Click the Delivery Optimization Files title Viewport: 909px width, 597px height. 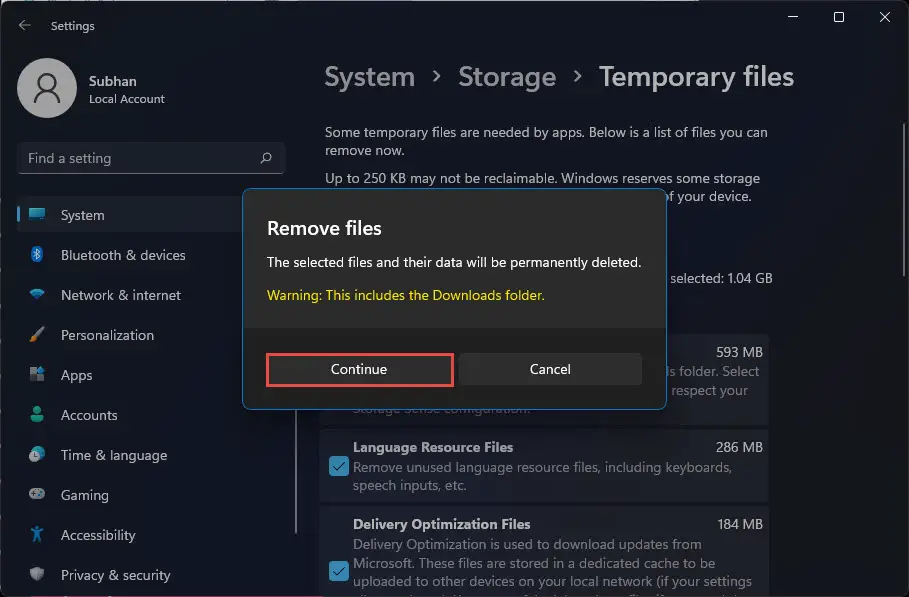tap(441, 524)
